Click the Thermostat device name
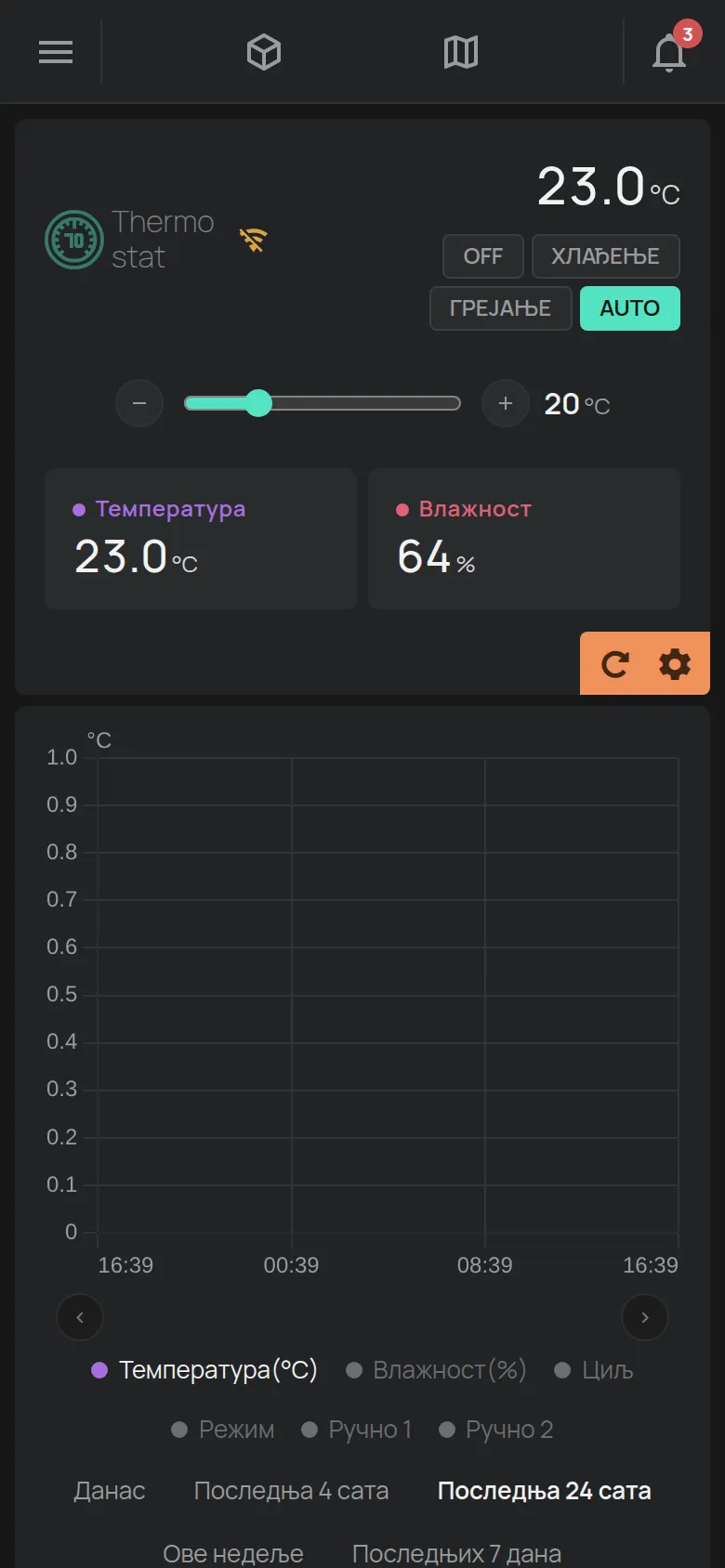Viewport: 725px width, 1568px height. [163, 239]
